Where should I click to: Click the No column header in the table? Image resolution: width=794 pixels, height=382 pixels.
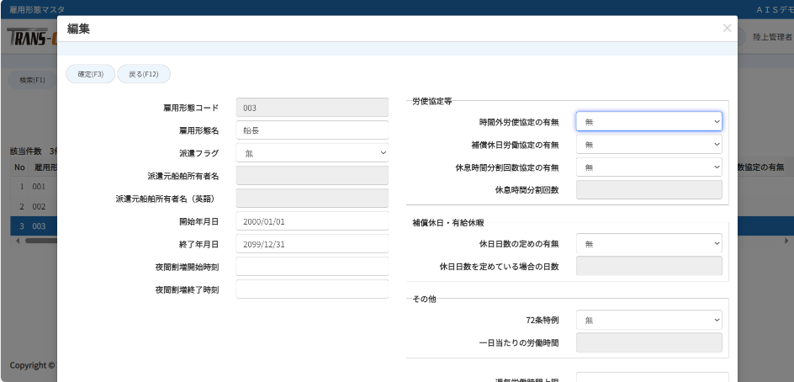click(x=19, y=167)
